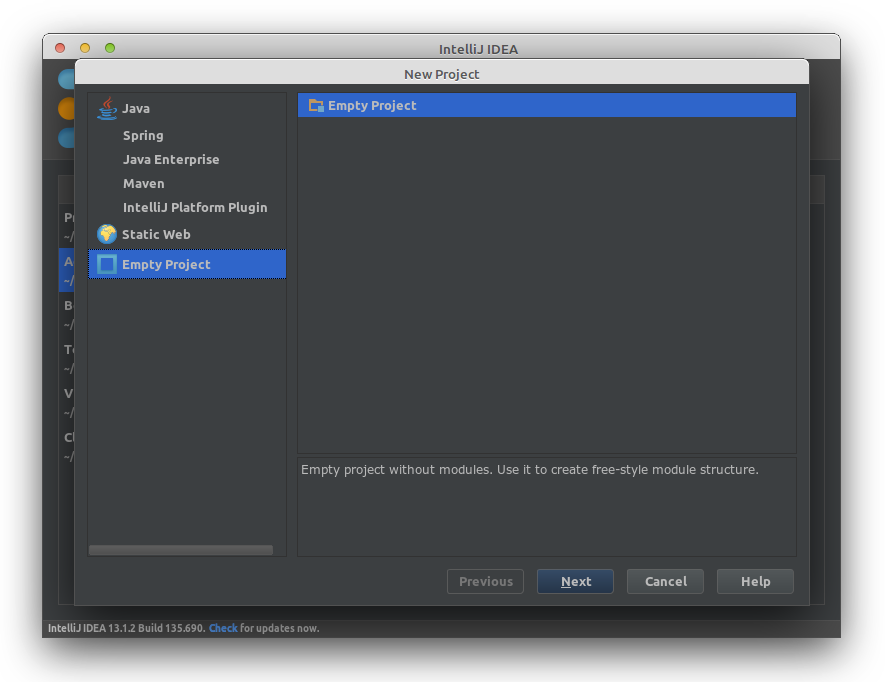
Task: Open Help for the New Project dialog
Action: click(755, 582)
